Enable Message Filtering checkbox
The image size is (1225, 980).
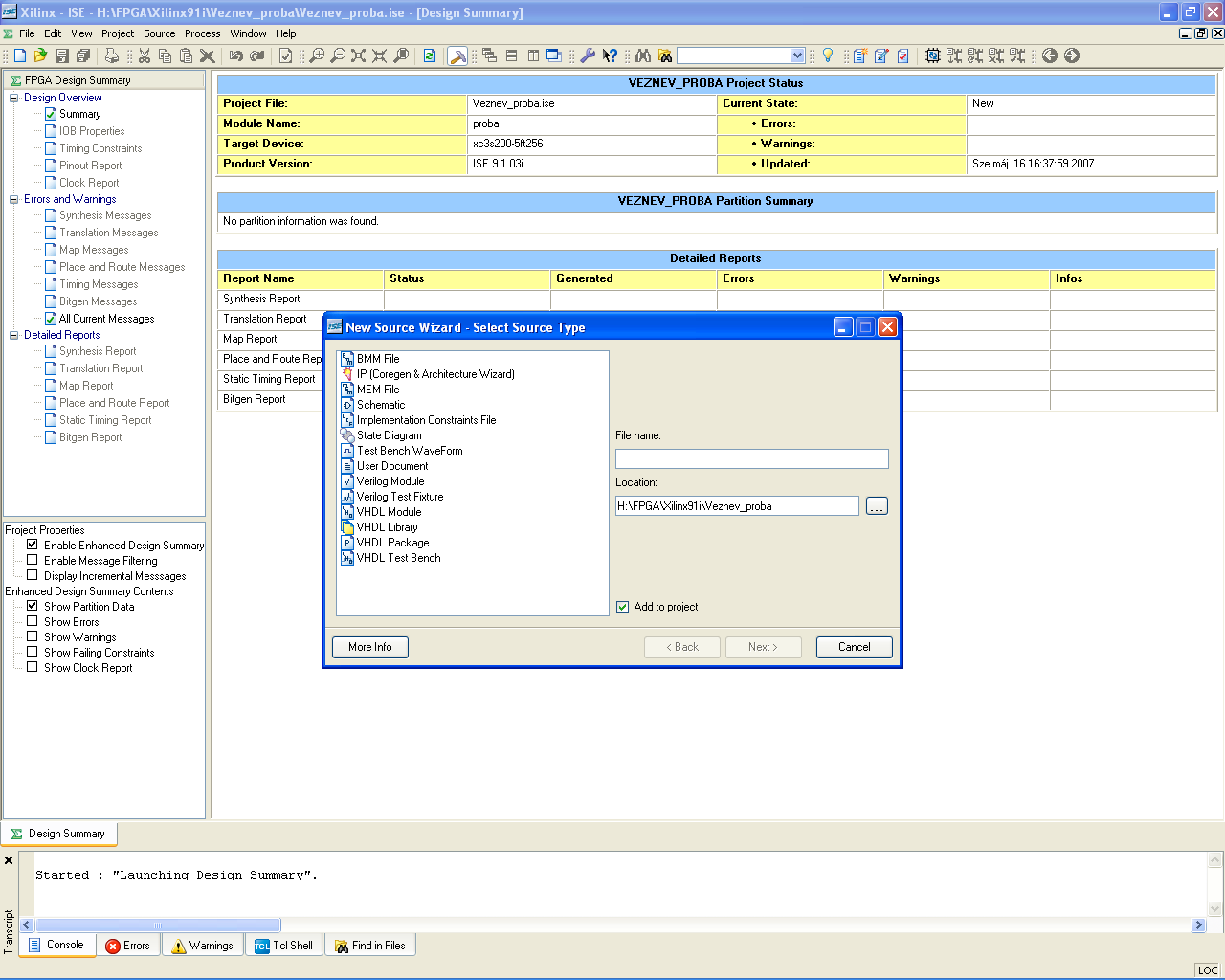click(33, 560)
